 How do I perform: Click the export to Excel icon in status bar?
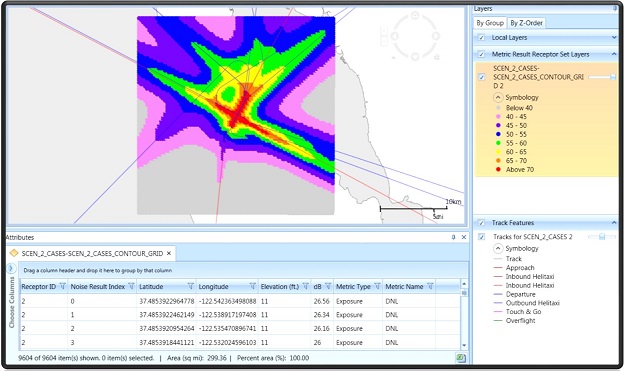(x=461, y=358)
